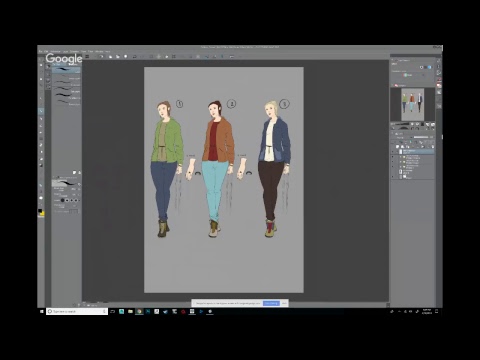The width and height of the screenshot is (480, 360).
Task: Open the File menu
Action: click(40, 51)
